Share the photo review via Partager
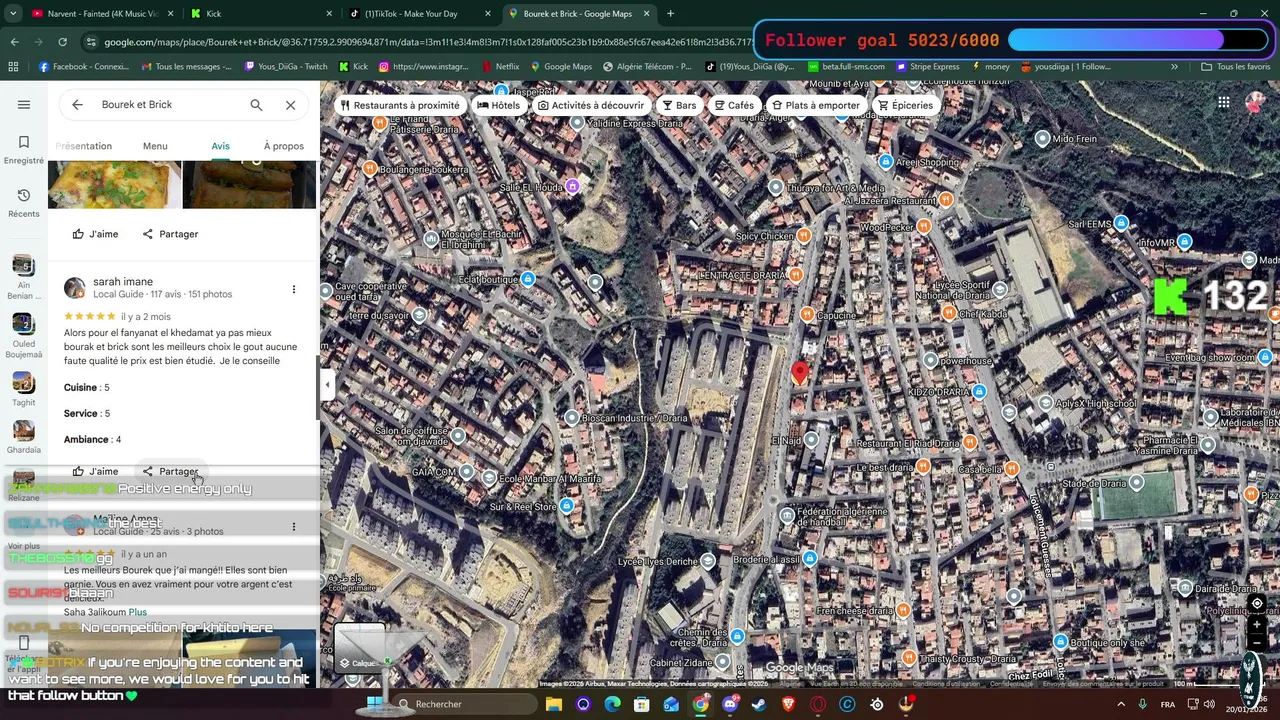This screenshot has width=1280, height=720. click(x=170, y=234)
